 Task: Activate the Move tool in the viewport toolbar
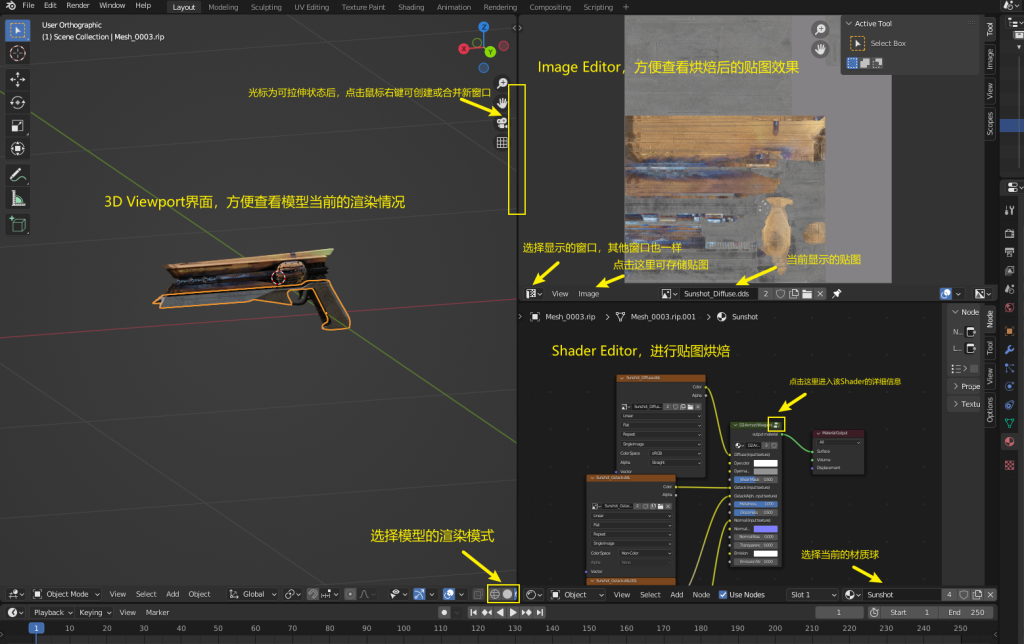point(18,79)
